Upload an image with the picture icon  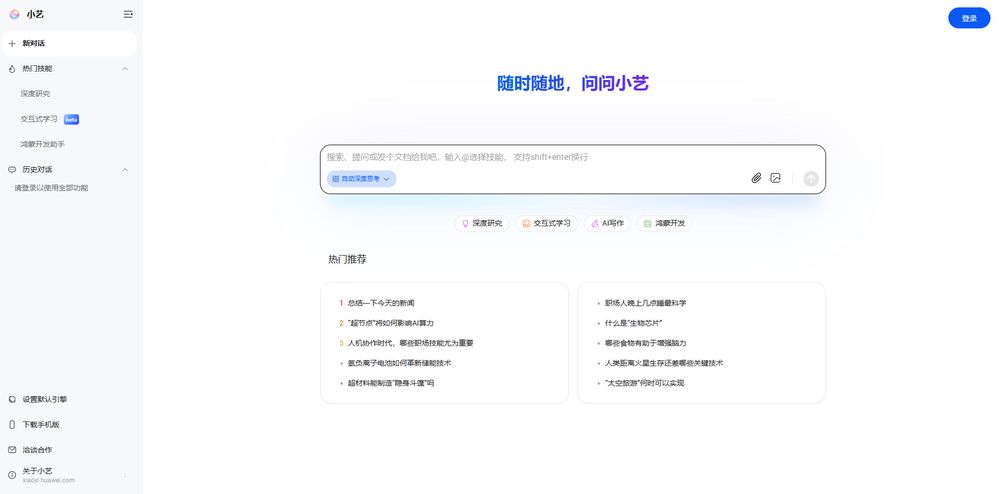click(776, 178)
